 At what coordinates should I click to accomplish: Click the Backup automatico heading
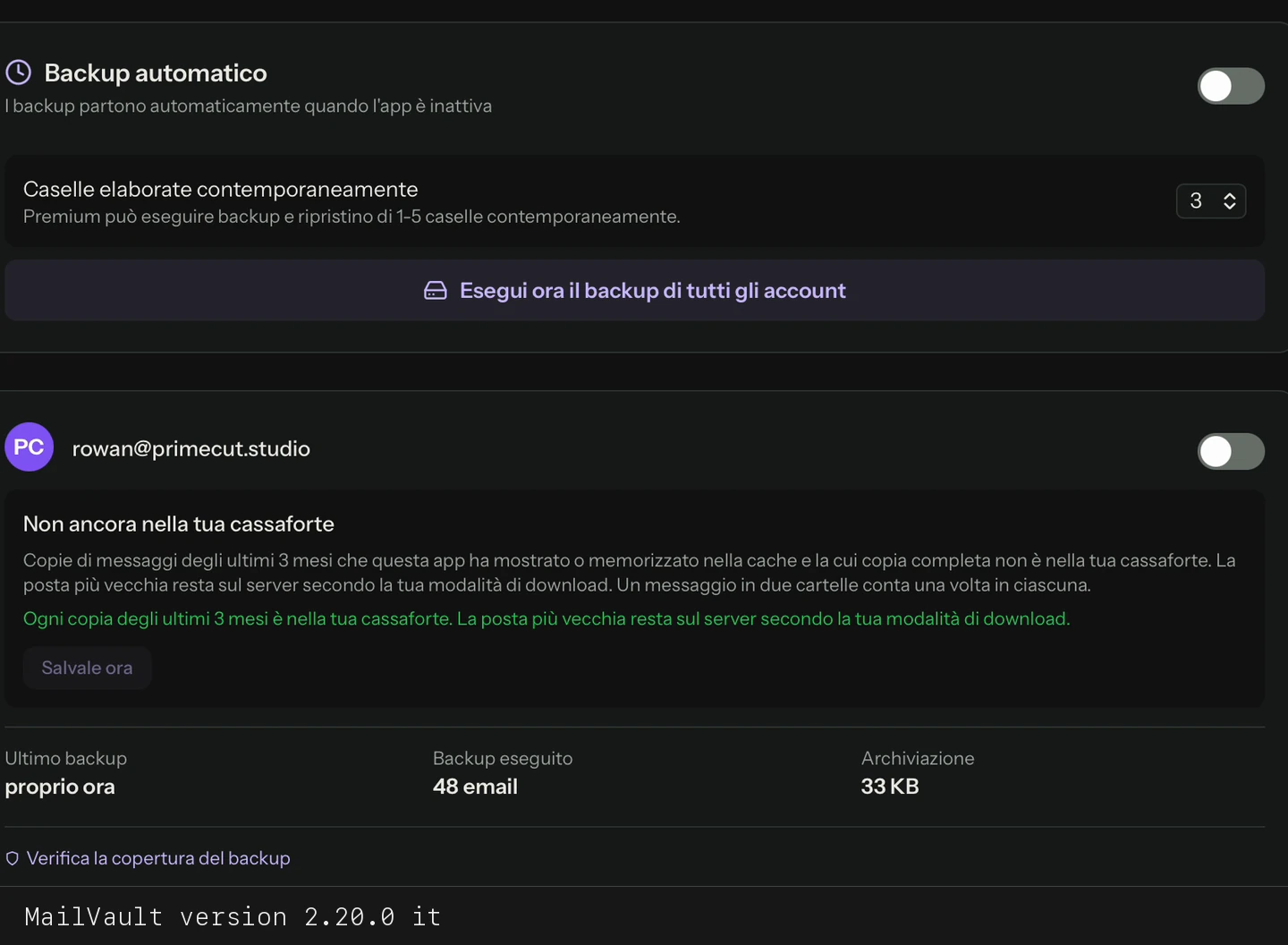[156, 72]
